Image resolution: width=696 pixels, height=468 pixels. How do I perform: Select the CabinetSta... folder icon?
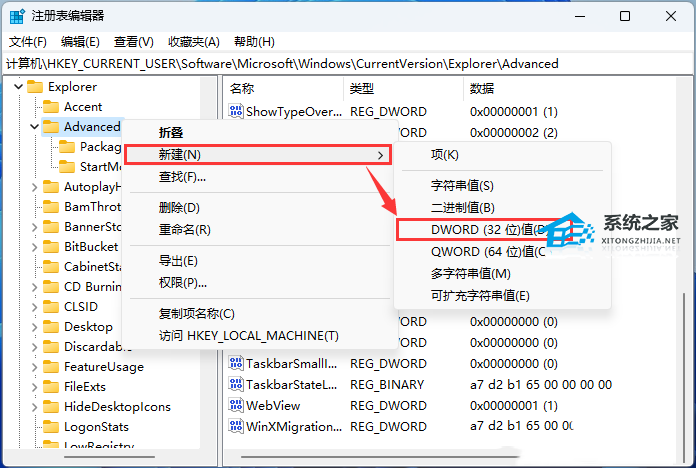click(51, 266)
